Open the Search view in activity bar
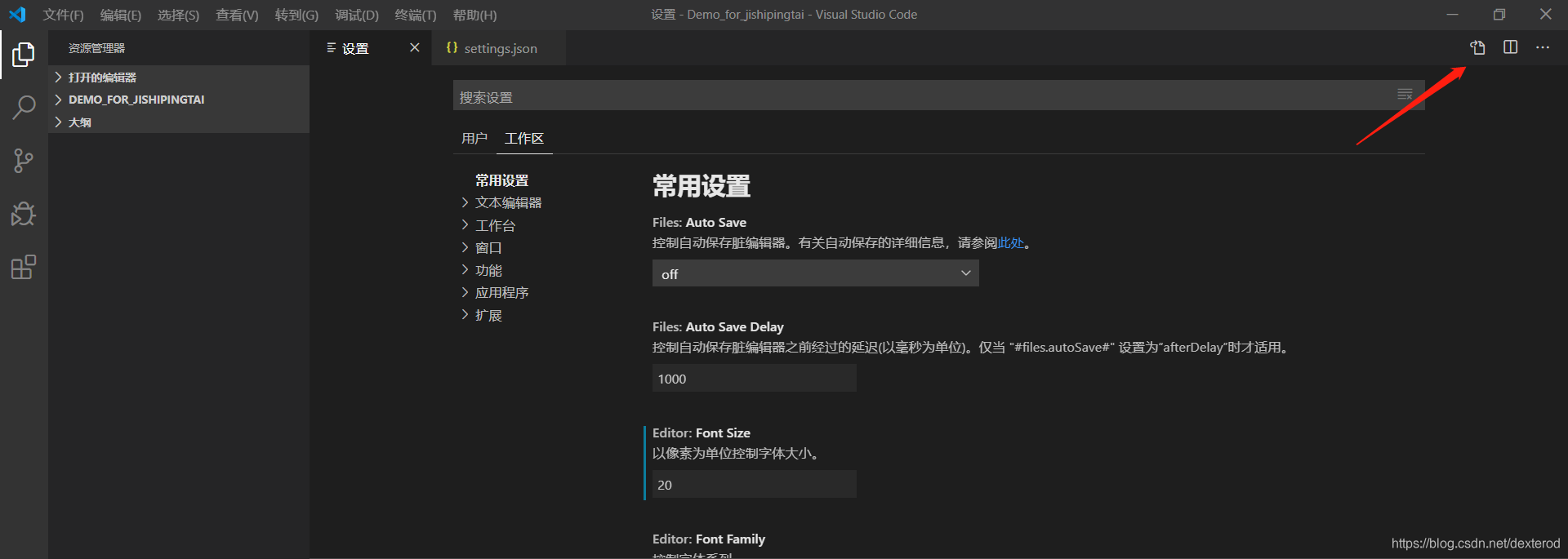This screenshot has height=559, width=1568. coord(24,108)
